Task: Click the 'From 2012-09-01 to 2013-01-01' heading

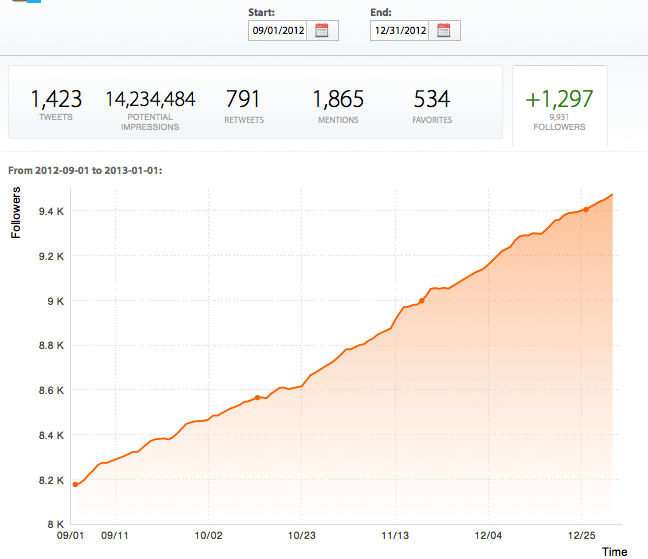Action: [x=85, y=171]
